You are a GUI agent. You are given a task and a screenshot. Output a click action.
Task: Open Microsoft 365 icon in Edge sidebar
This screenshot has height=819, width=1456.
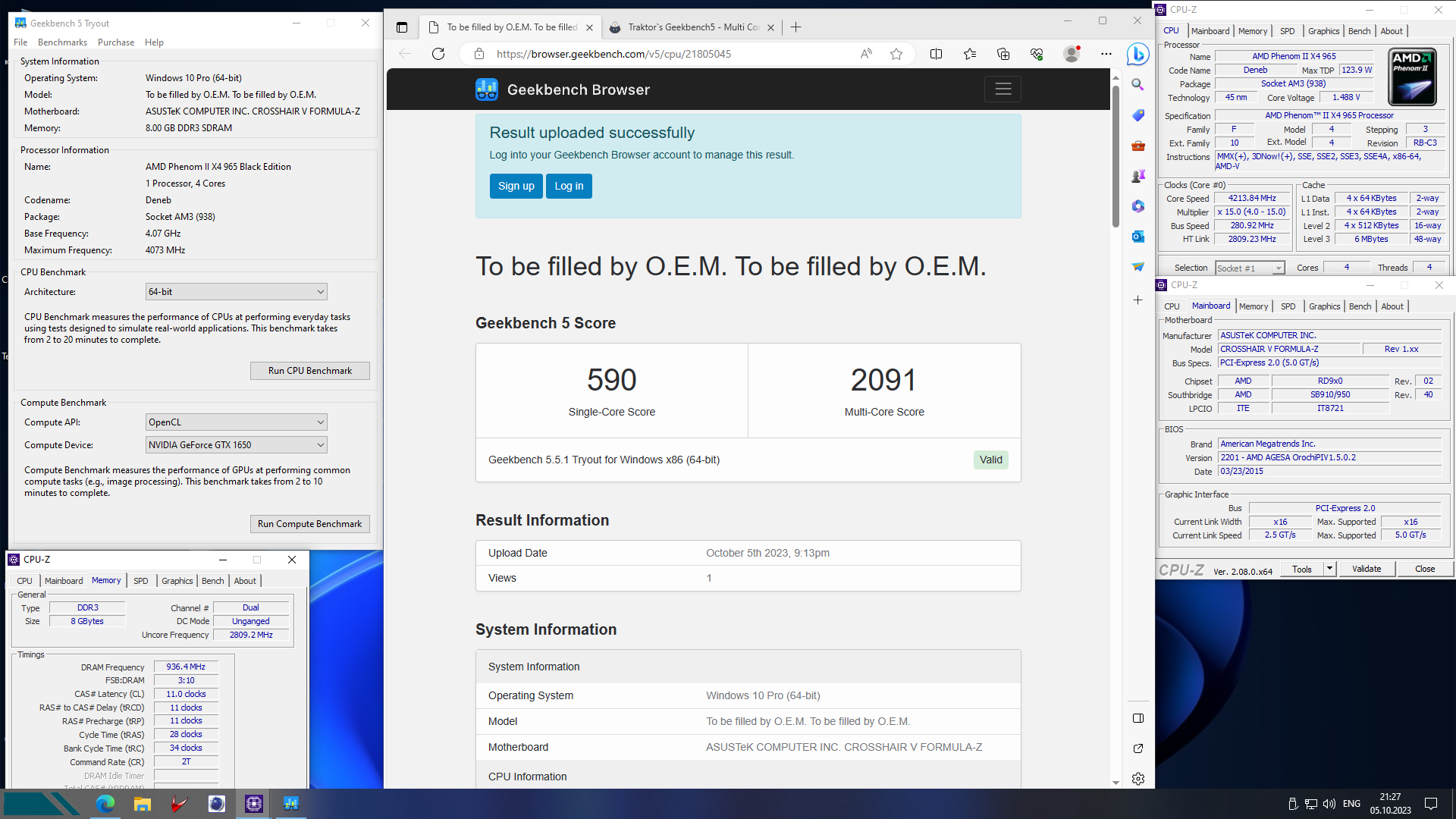pyautogui.click(x=1137, y=206)
